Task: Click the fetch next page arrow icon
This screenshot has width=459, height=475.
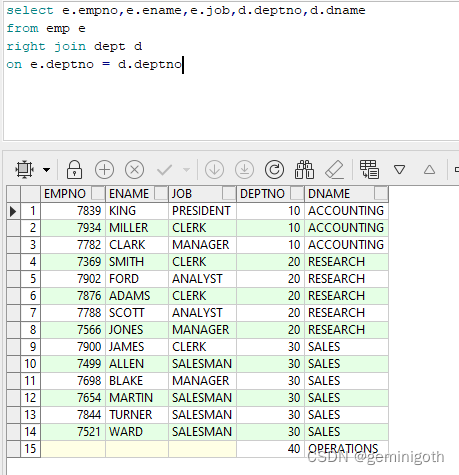Action: tap(214, 170)
